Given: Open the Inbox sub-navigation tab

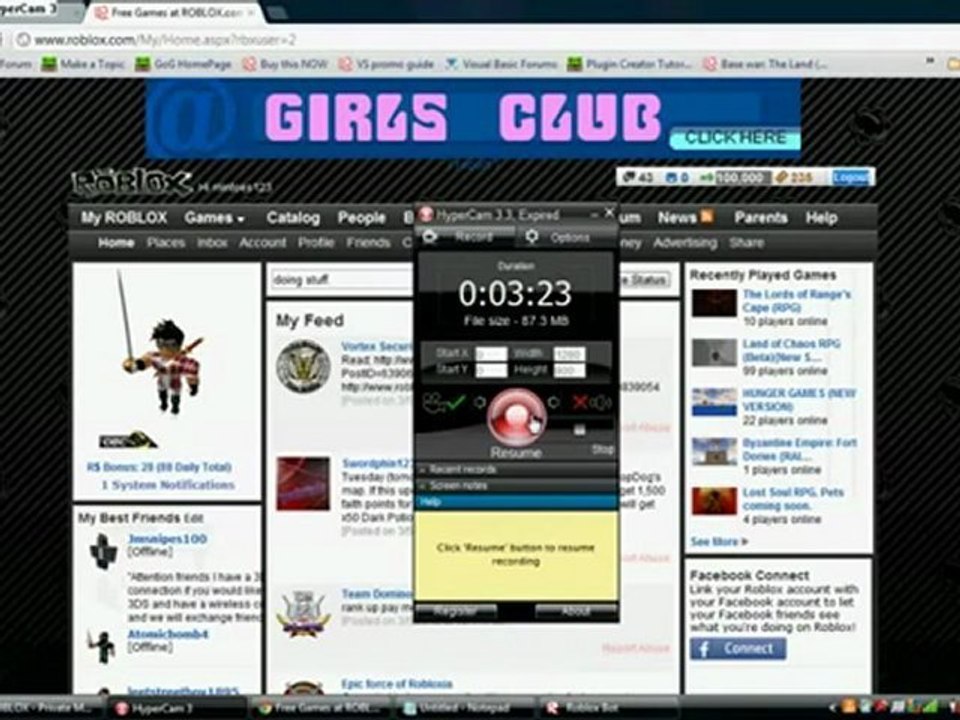Looking at the screenshot, I should coord(212,243).
